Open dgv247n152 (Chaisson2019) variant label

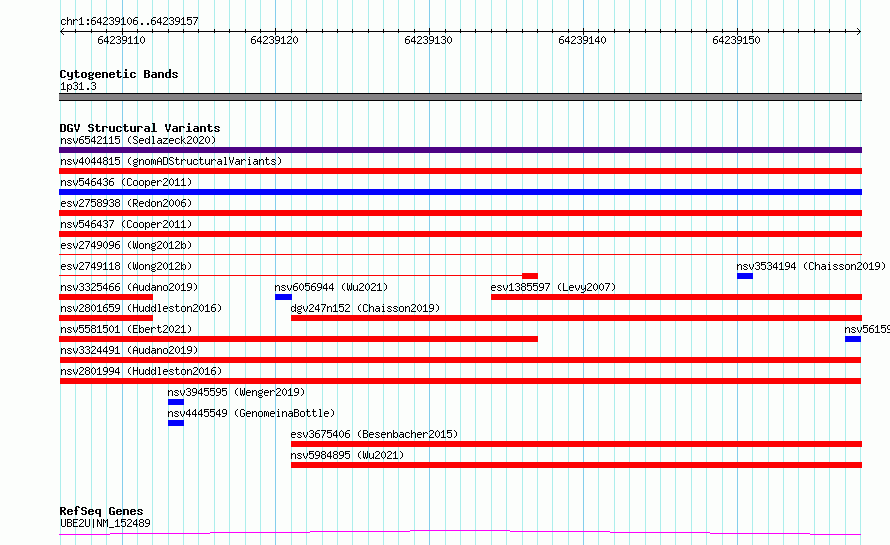[x=365, y=308]
